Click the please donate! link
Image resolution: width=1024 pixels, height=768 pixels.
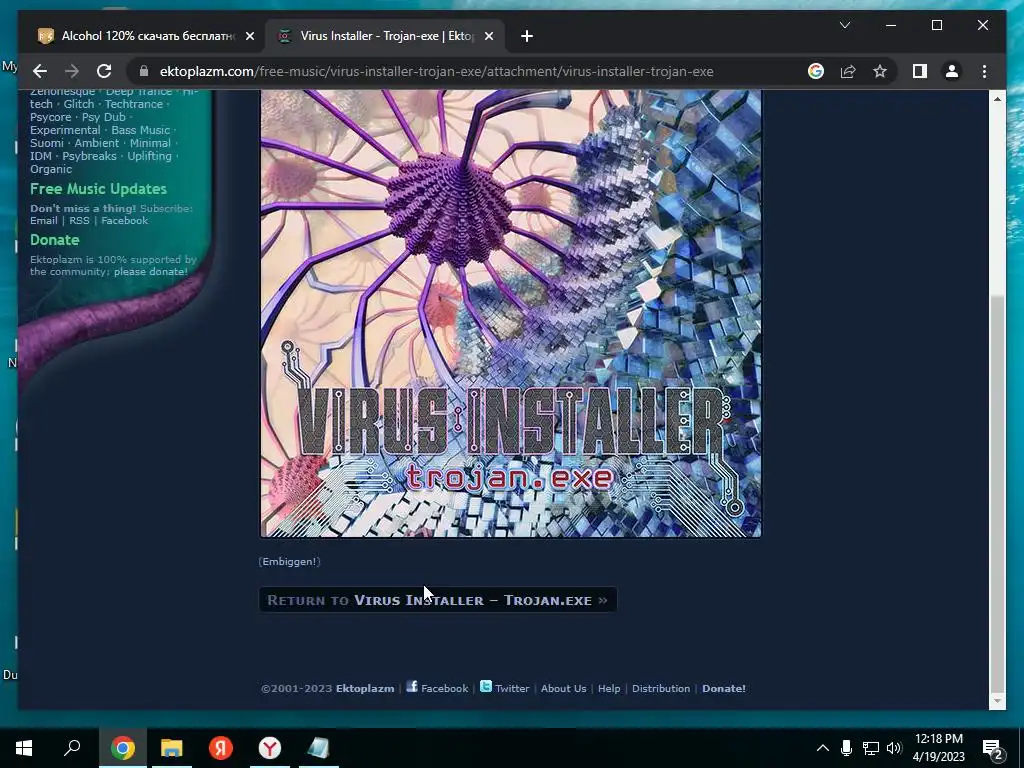click(151, 272)
